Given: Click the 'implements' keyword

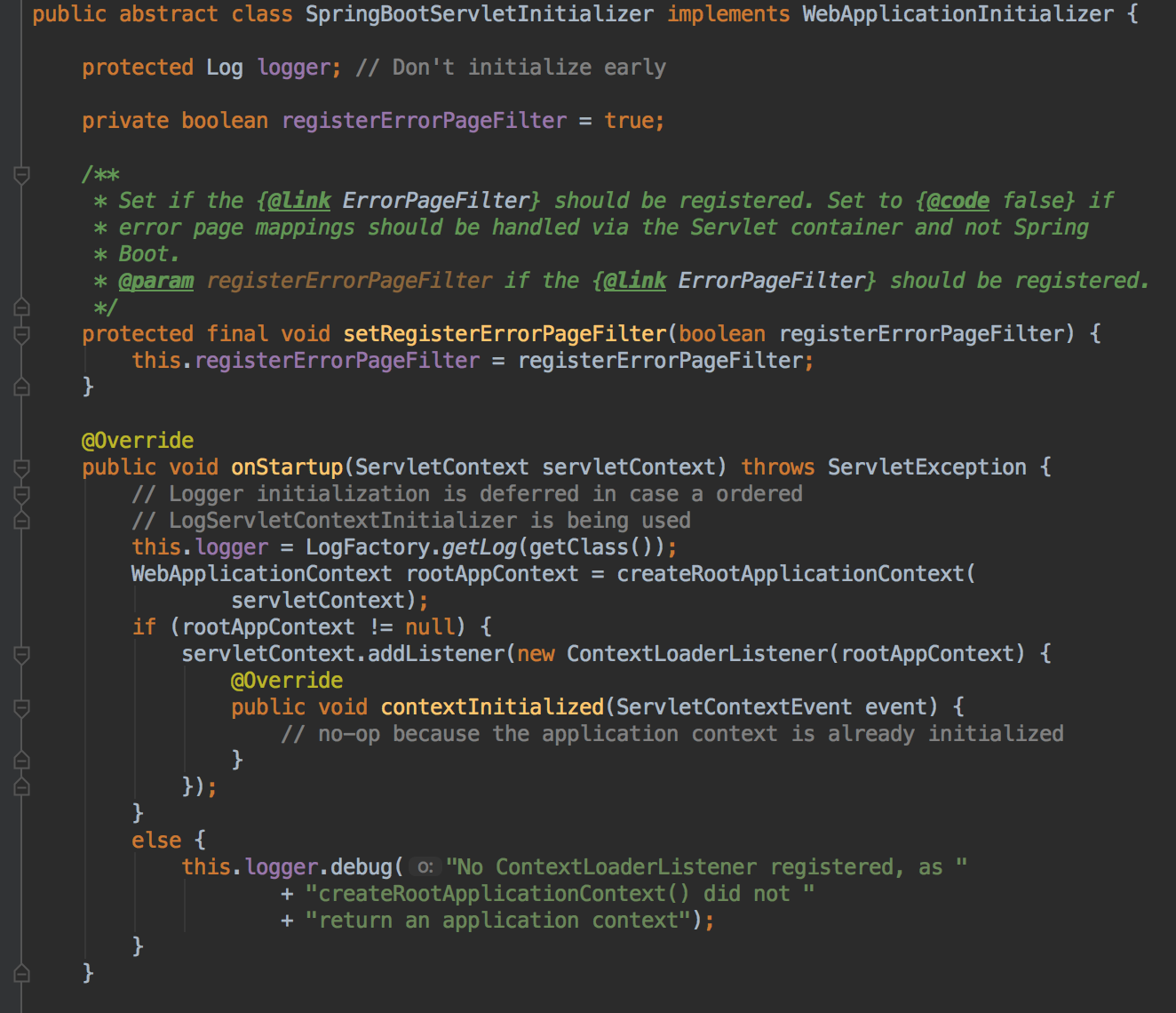Looking at the screenshot, I should pos(728,14).
